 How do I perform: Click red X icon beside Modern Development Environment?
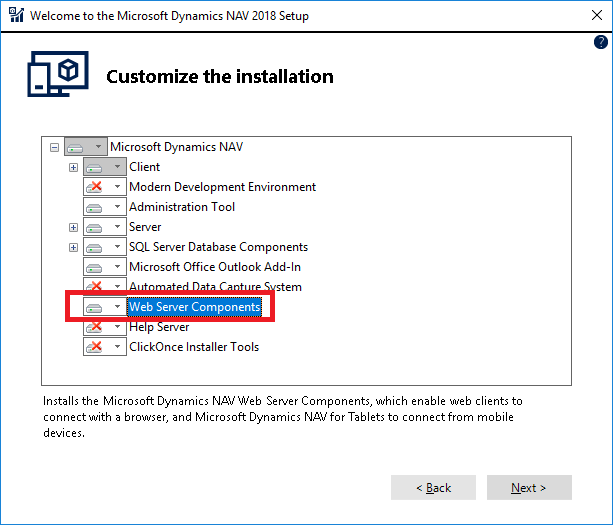pos(94,187)
